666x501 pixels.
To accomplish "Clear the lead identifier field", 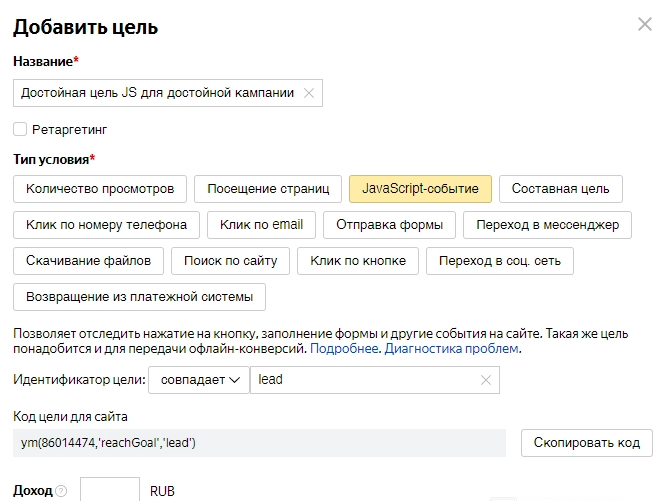I will click(x=486, y=380).
